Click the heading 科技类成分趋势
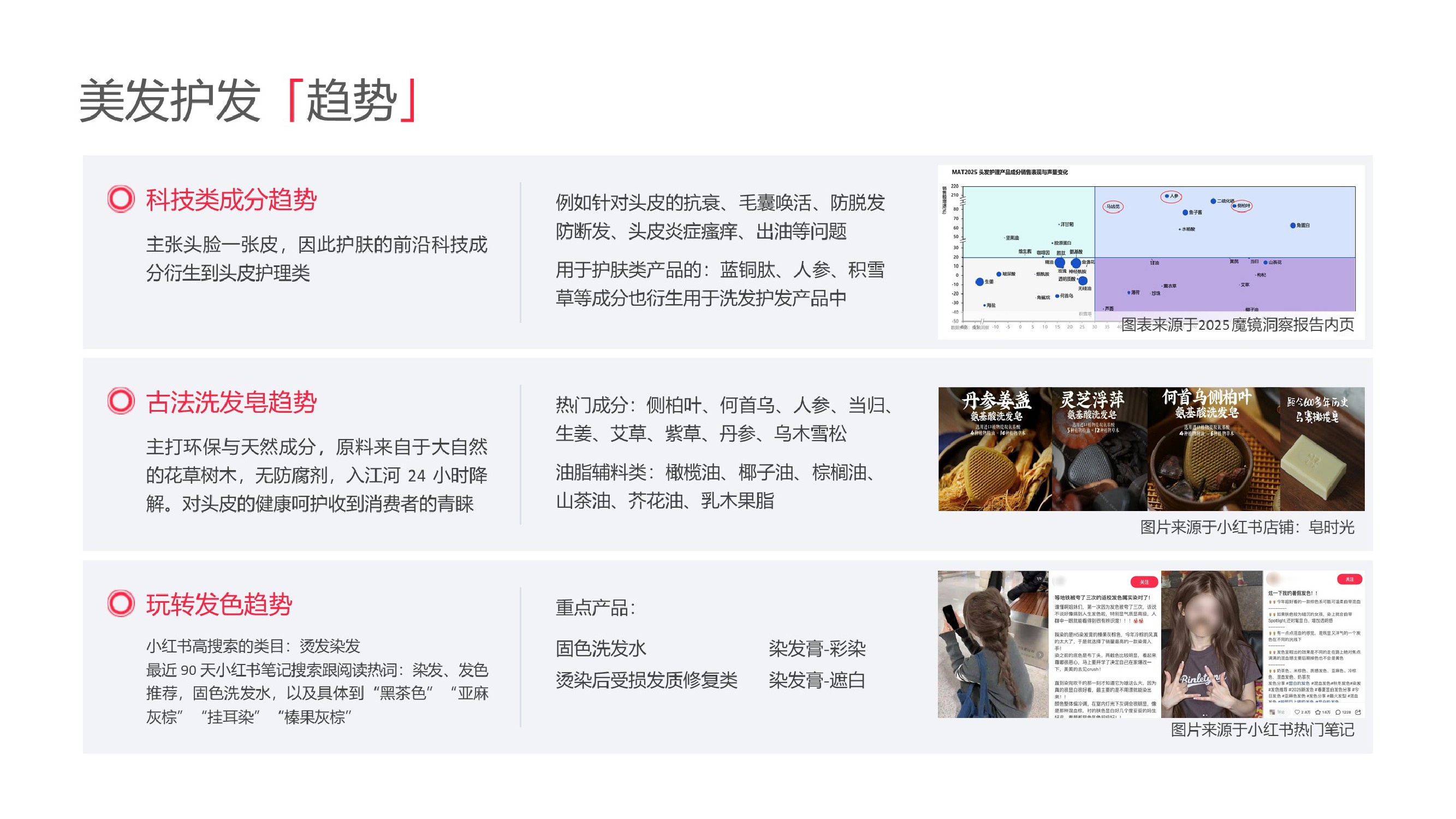This screenshot has width=1456, height=819. tap(231, 200)
